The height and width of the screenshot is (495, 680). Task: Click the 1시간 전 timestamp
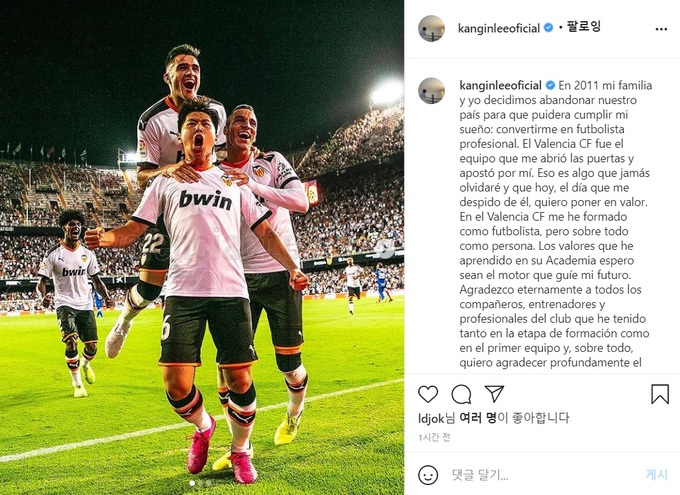tap(434, 438)
